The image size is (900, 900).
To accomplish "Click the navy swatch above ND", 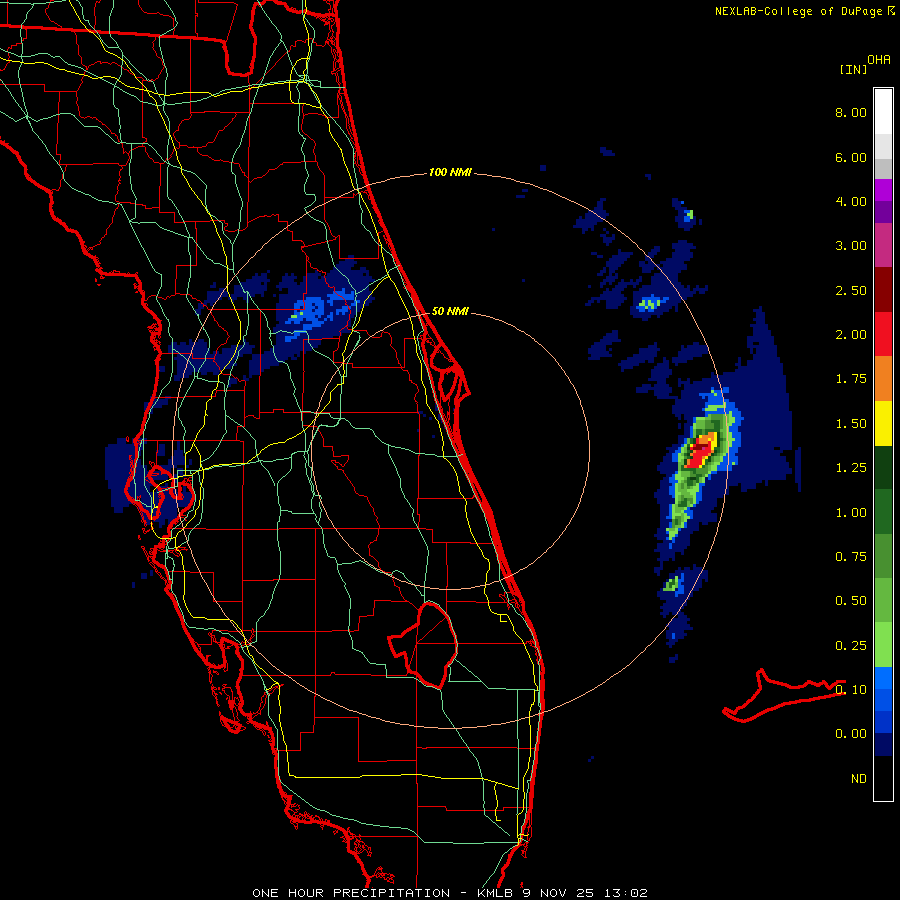I will (x=883, y=744).
